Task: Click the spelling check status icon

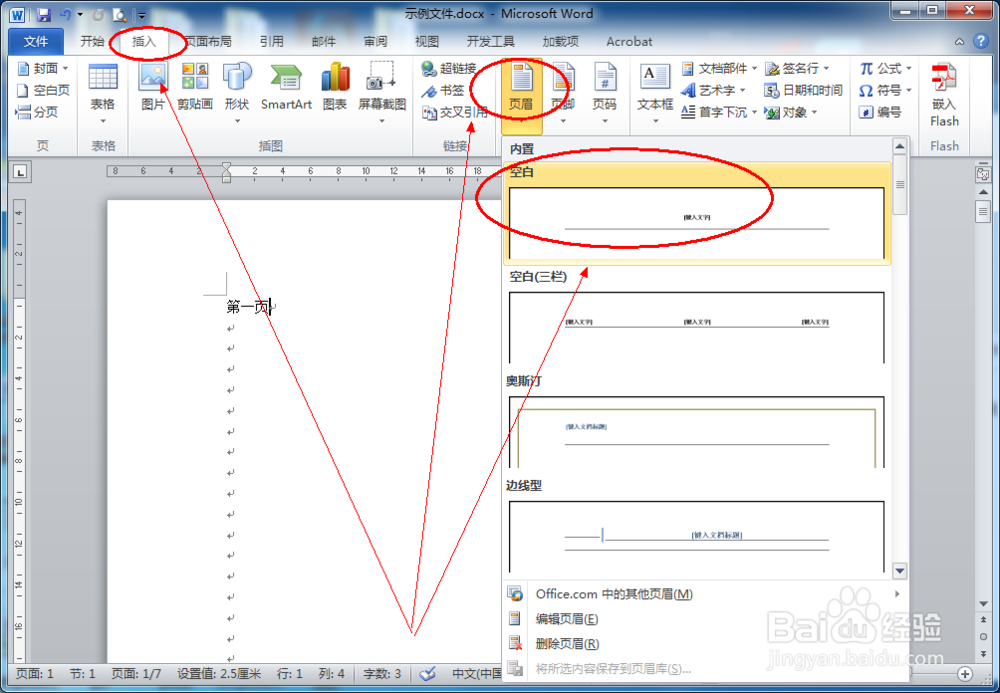Action: (x=428, y=674)
